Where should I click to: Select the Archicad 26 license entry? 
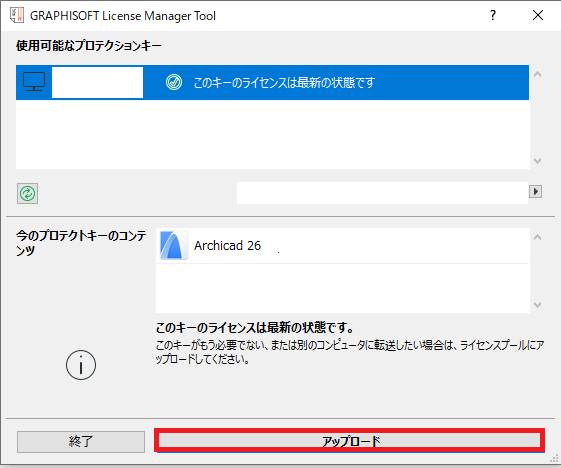(x=342, y=245)
